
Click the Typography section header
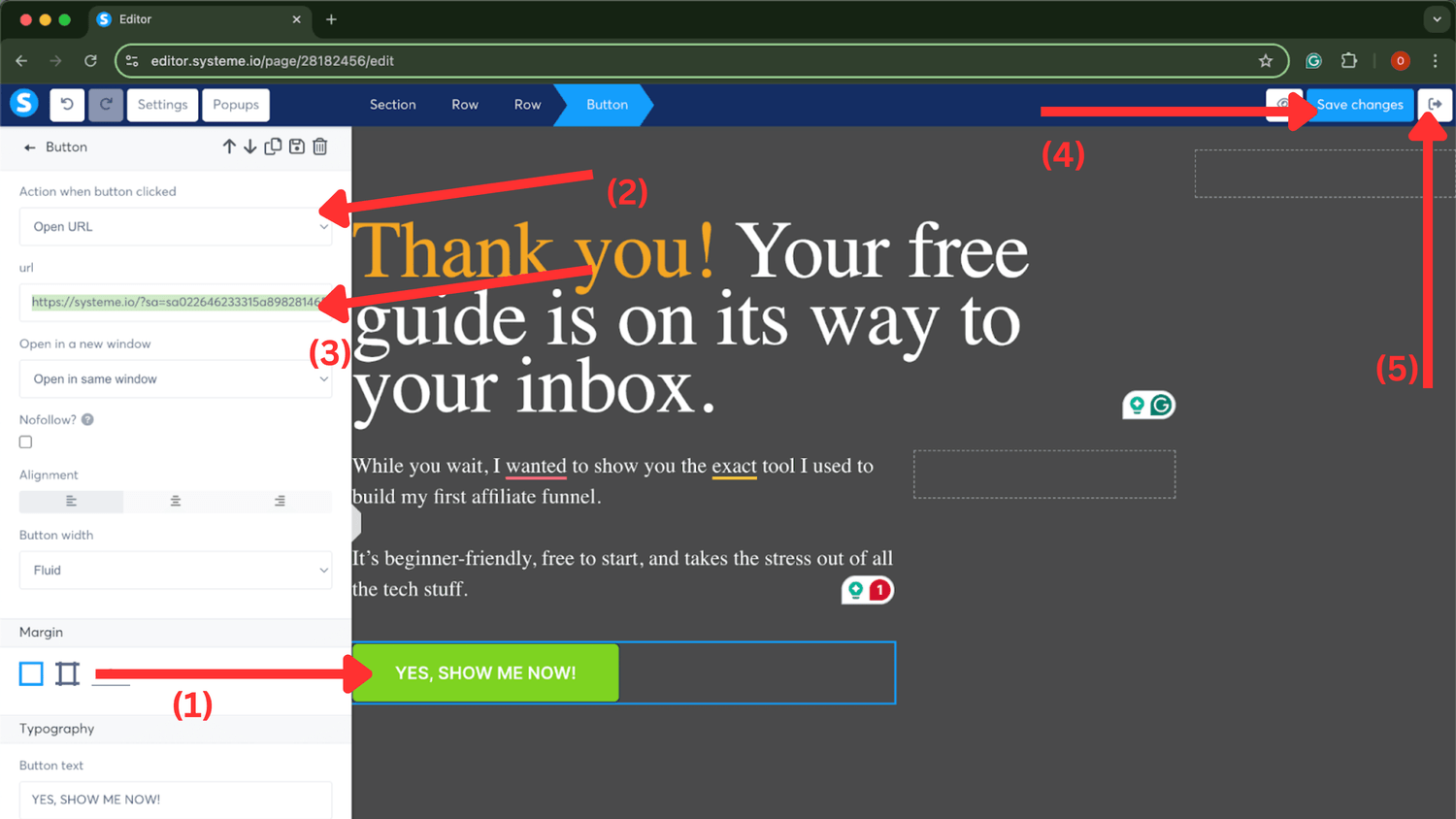click(176, 730)
